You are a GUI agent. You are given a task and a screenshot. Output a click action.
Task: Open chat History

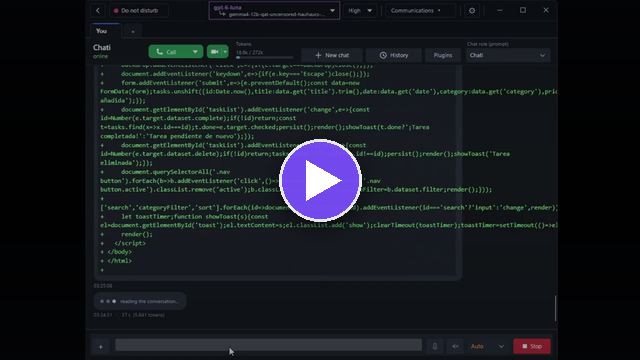click(393, 55)
